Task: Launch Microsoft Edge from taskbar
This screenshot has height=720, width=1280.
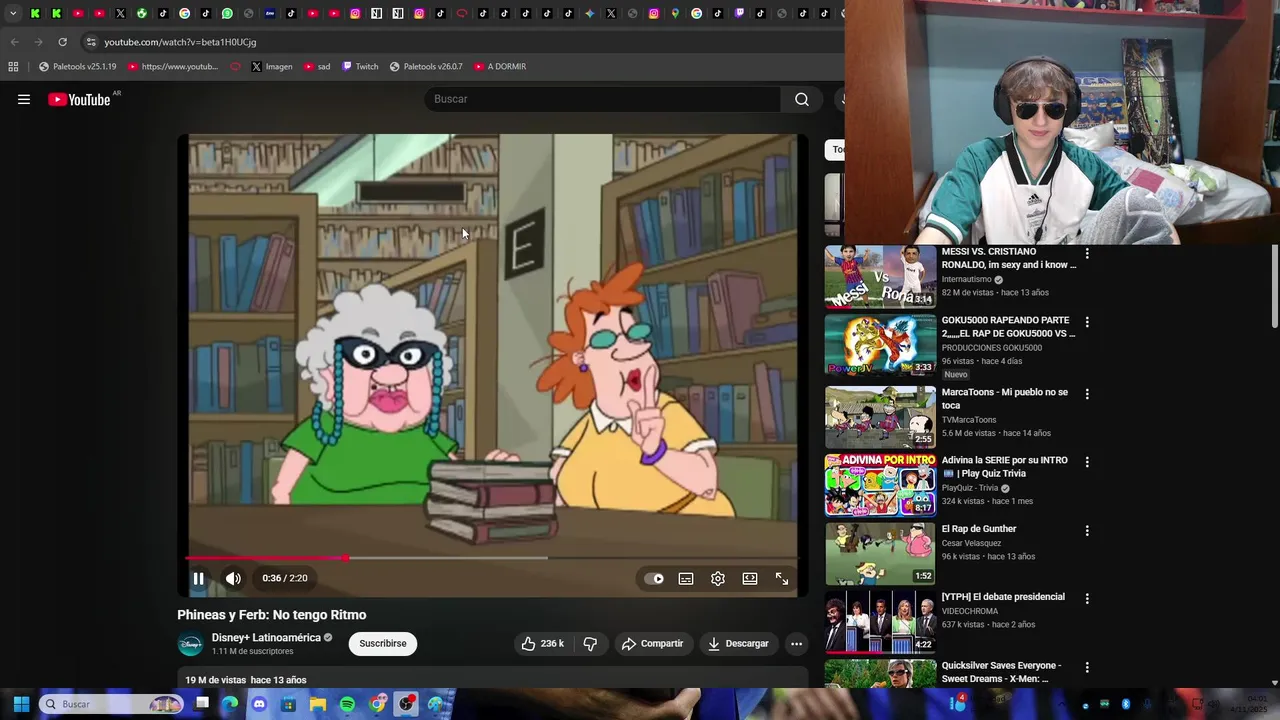Action: [x=230, y=704]
